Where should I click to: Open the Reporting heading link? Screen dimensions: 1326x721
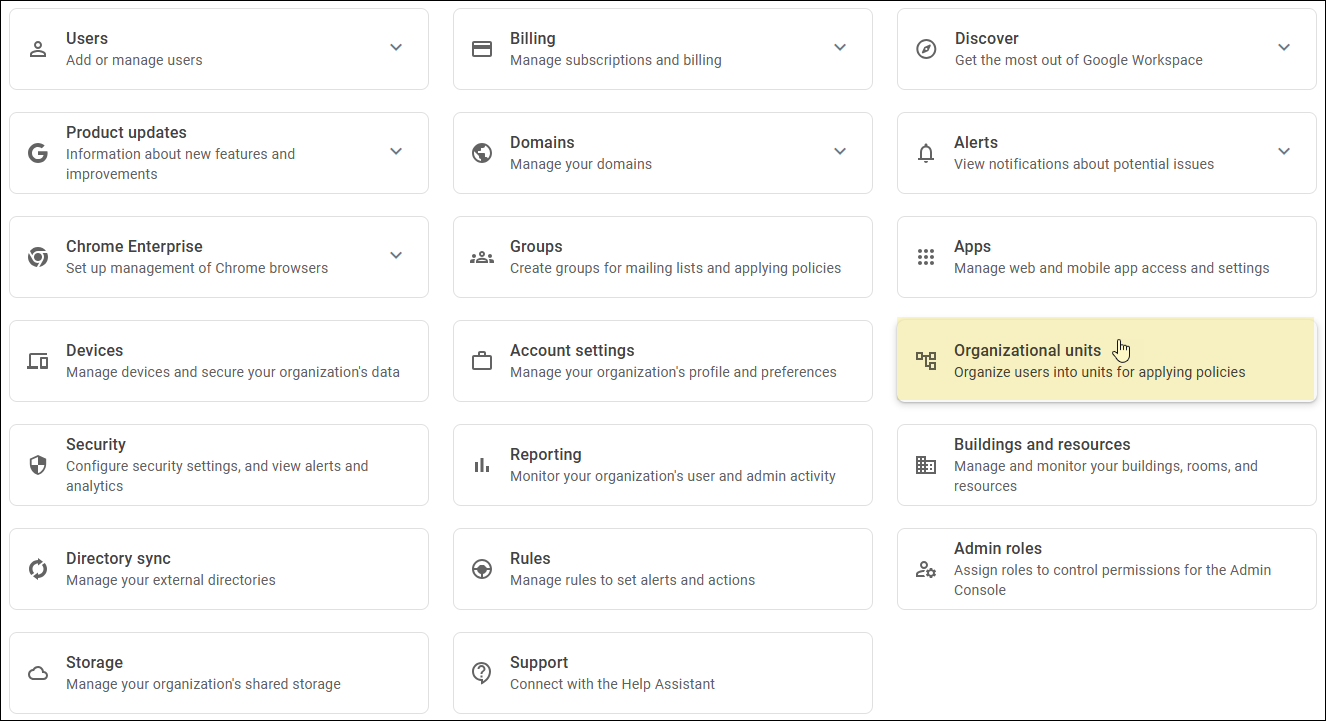tap(546, 454)
